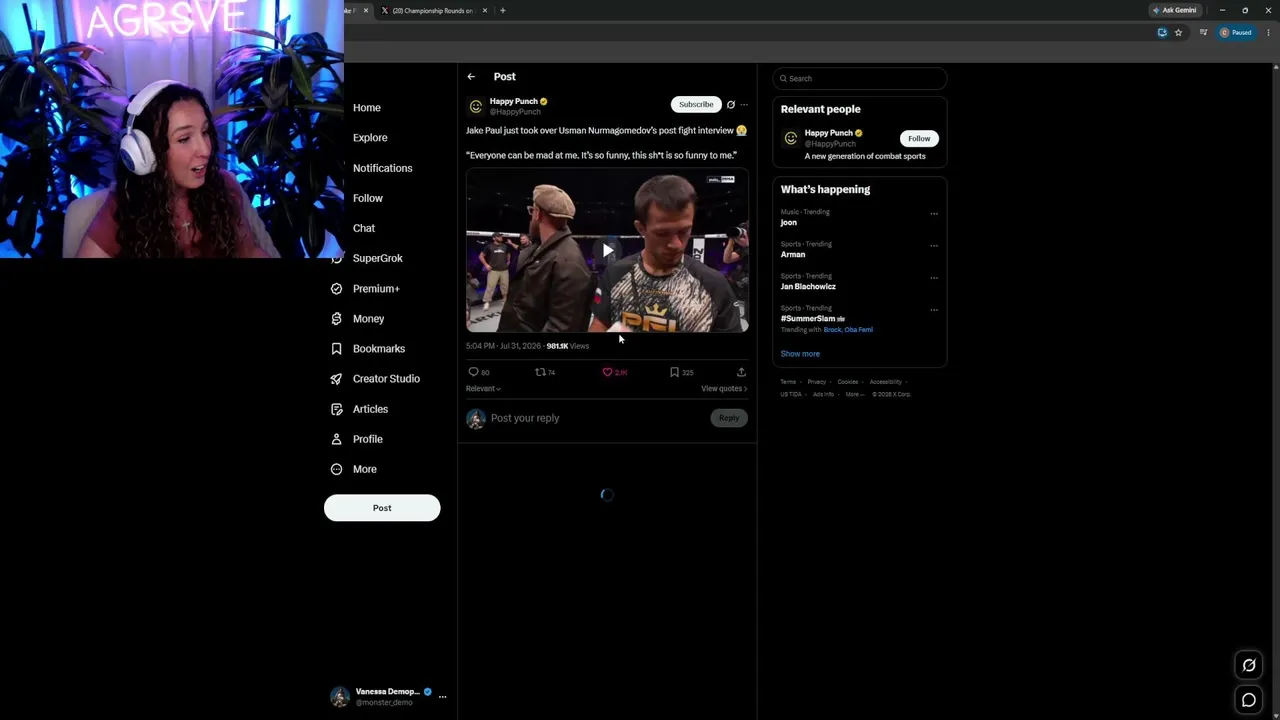Click the Grok floating button

coord(1249,665)
